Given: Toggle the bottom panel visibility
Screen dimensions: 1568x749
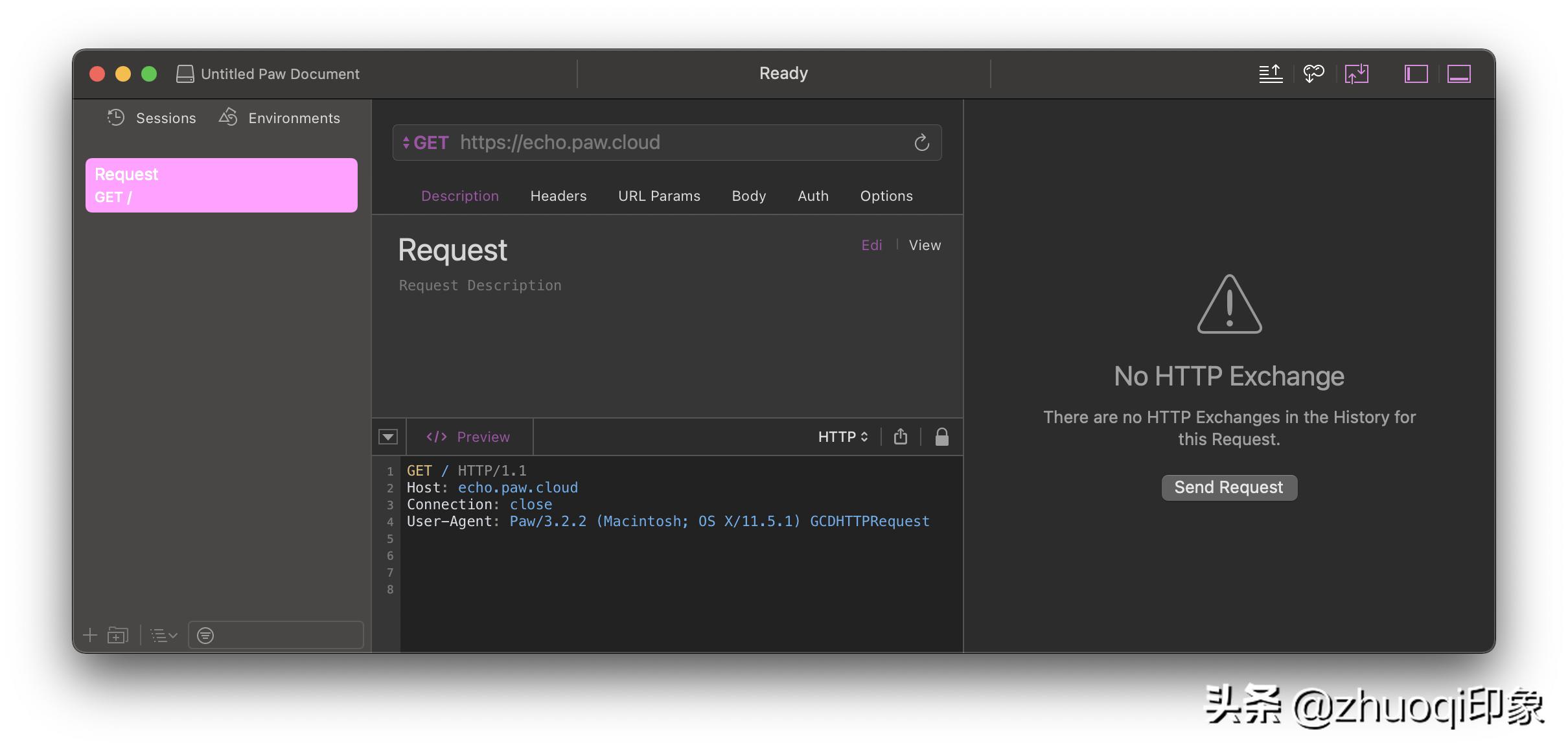Looking at the screenshot, I should [x=1458, y=74].
